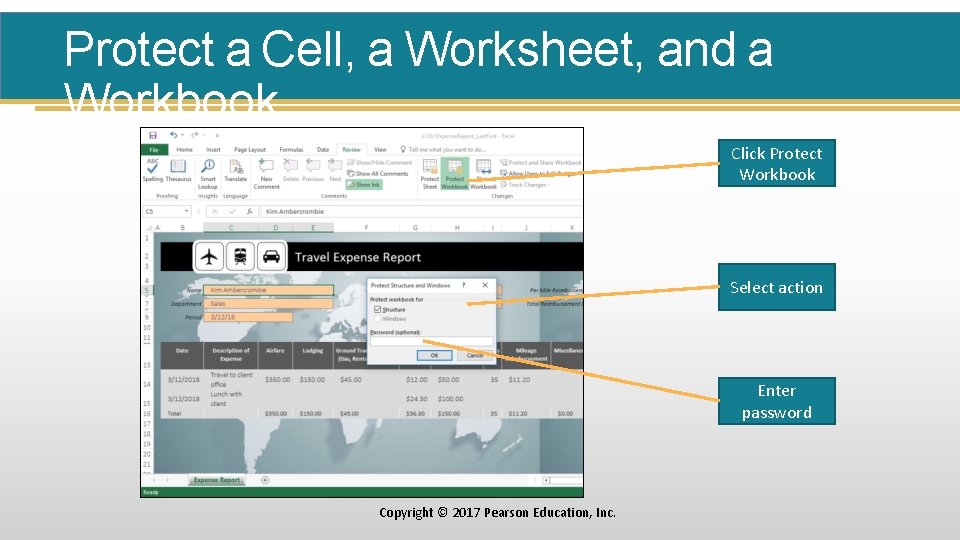Click the Undo arrow icon
Image resolution: width=960 pixels, height=540 pixels.
(x=174, y=135)
